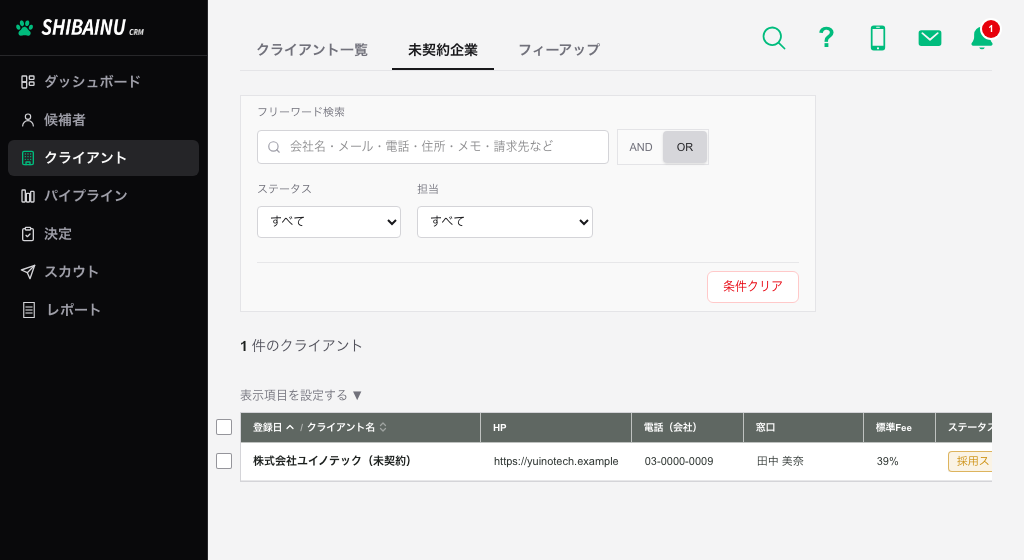Open https://yuinotech.example HP link
The height and width of the screenshot is (560, 1024).
[556, 461]
